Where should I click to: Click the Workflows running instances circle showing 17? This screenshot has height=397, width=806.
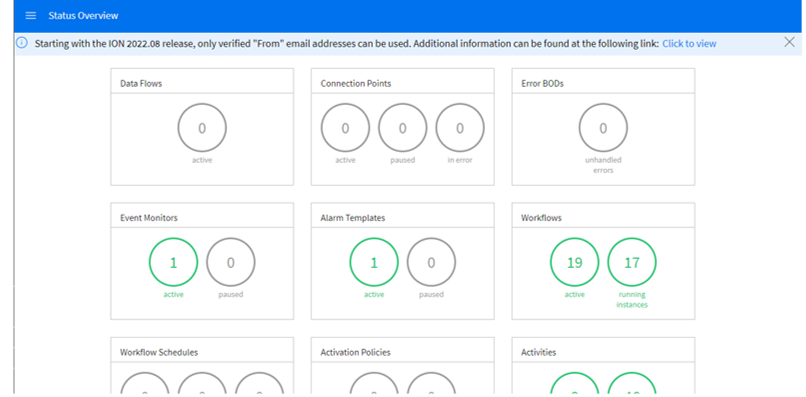[x=632, y=262]
